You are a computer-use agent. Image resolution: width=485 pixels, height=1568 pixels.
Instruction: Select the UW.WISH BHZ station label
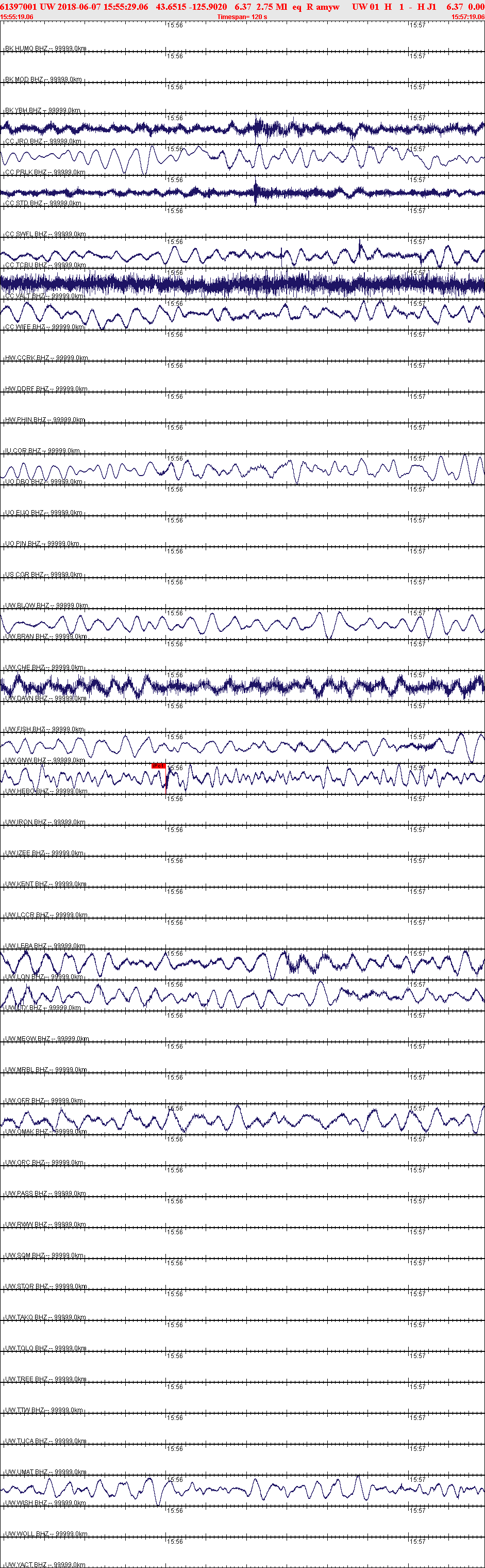45,1504
